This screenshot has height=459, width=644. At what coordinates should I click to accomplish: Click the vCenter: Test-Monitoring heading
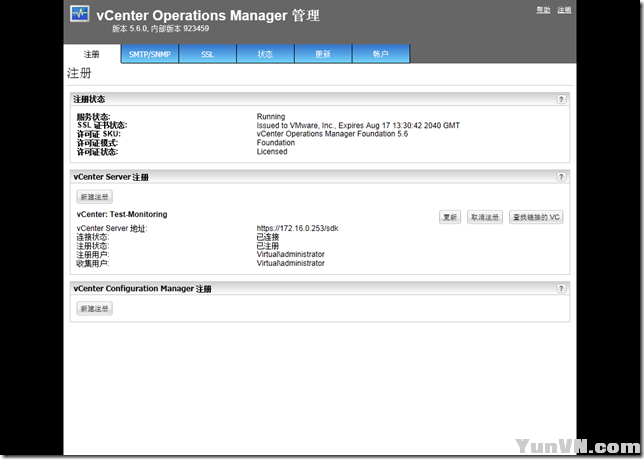pos(122,214)
